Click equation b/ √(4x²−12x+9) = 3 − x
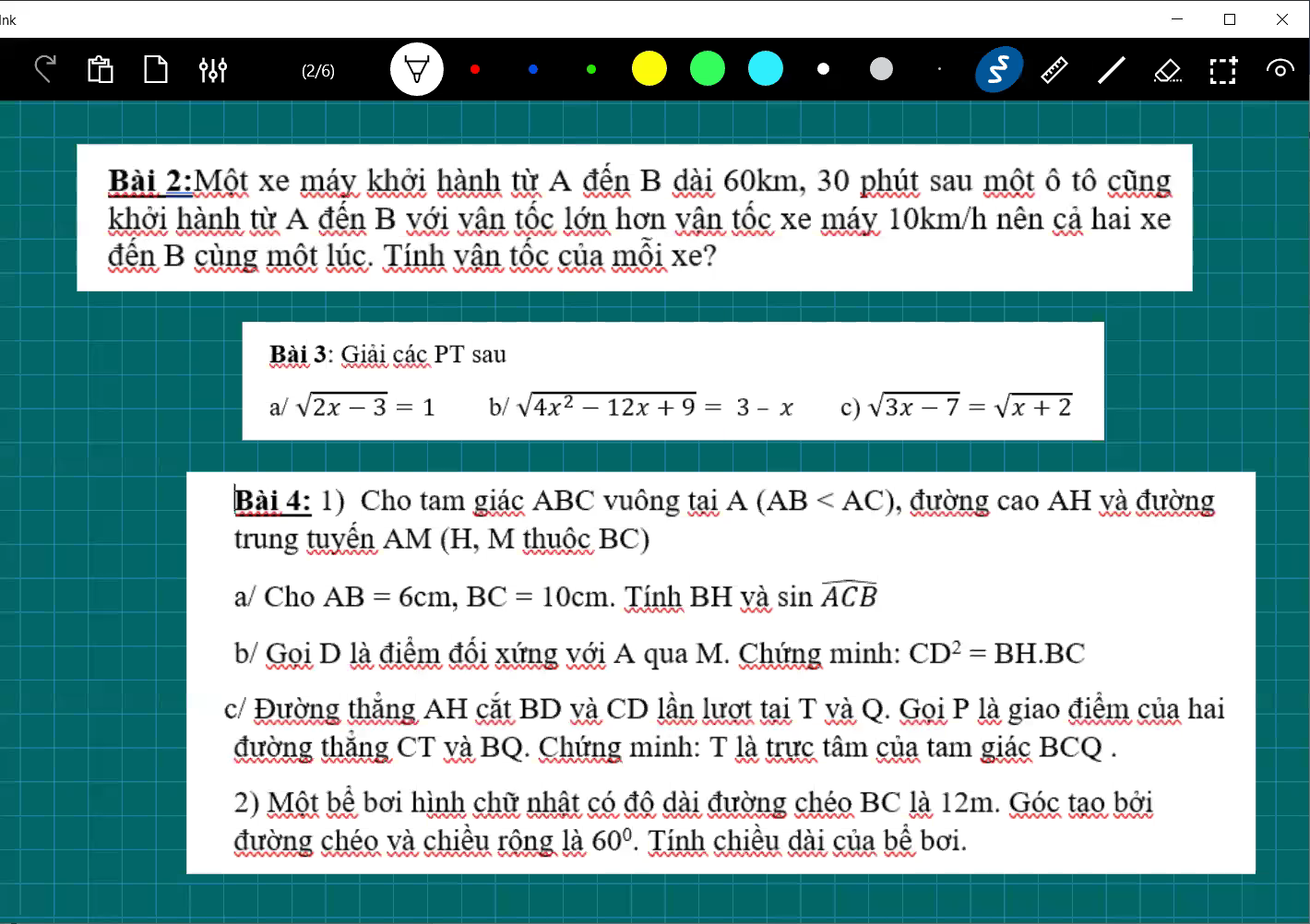The image size is (1310, 924). pyautogui.click(x=641, y=406)
